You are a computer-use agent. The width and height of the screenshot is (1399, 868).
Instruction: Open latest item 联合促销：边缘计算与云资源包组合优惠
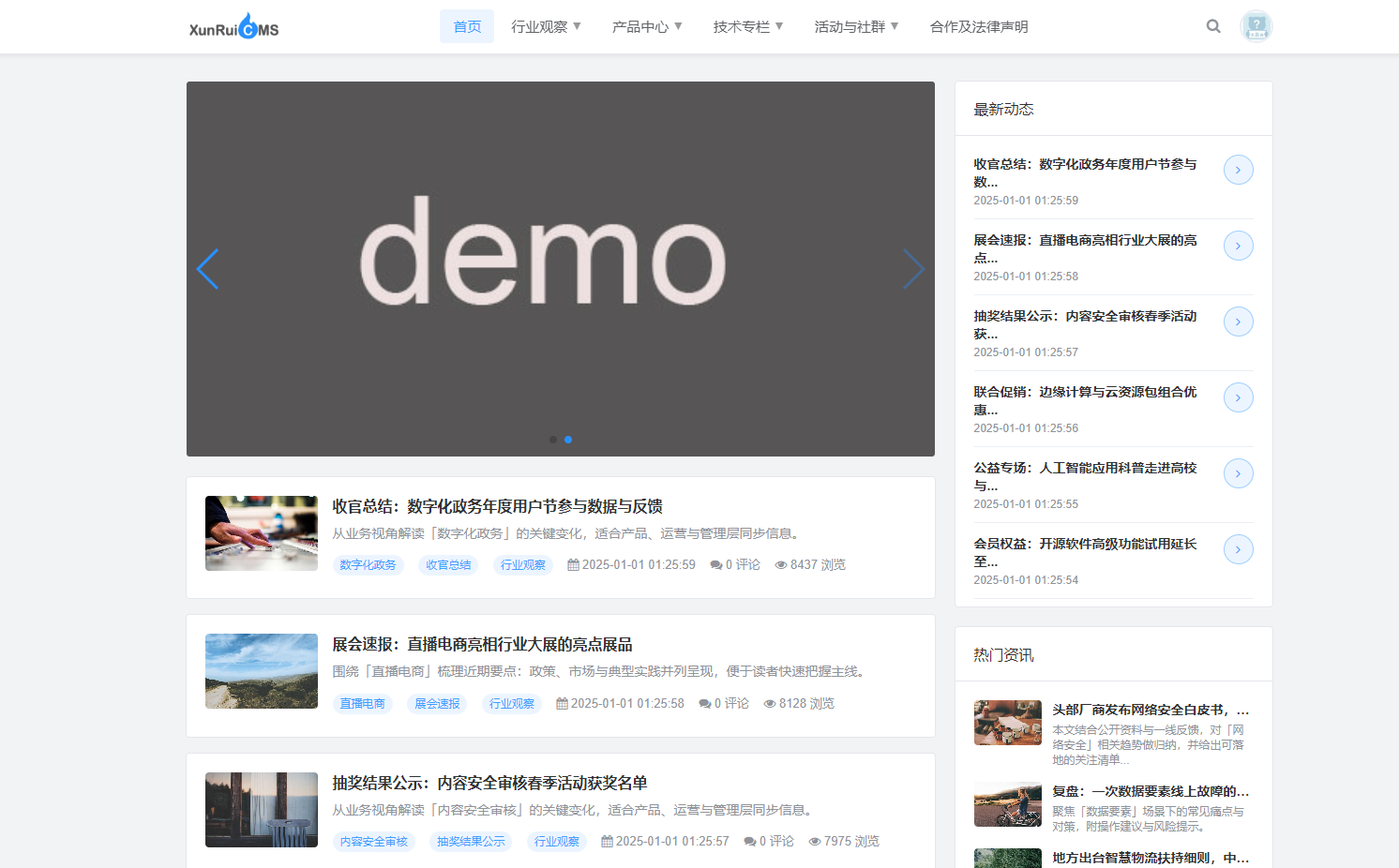coord(1085,400)
